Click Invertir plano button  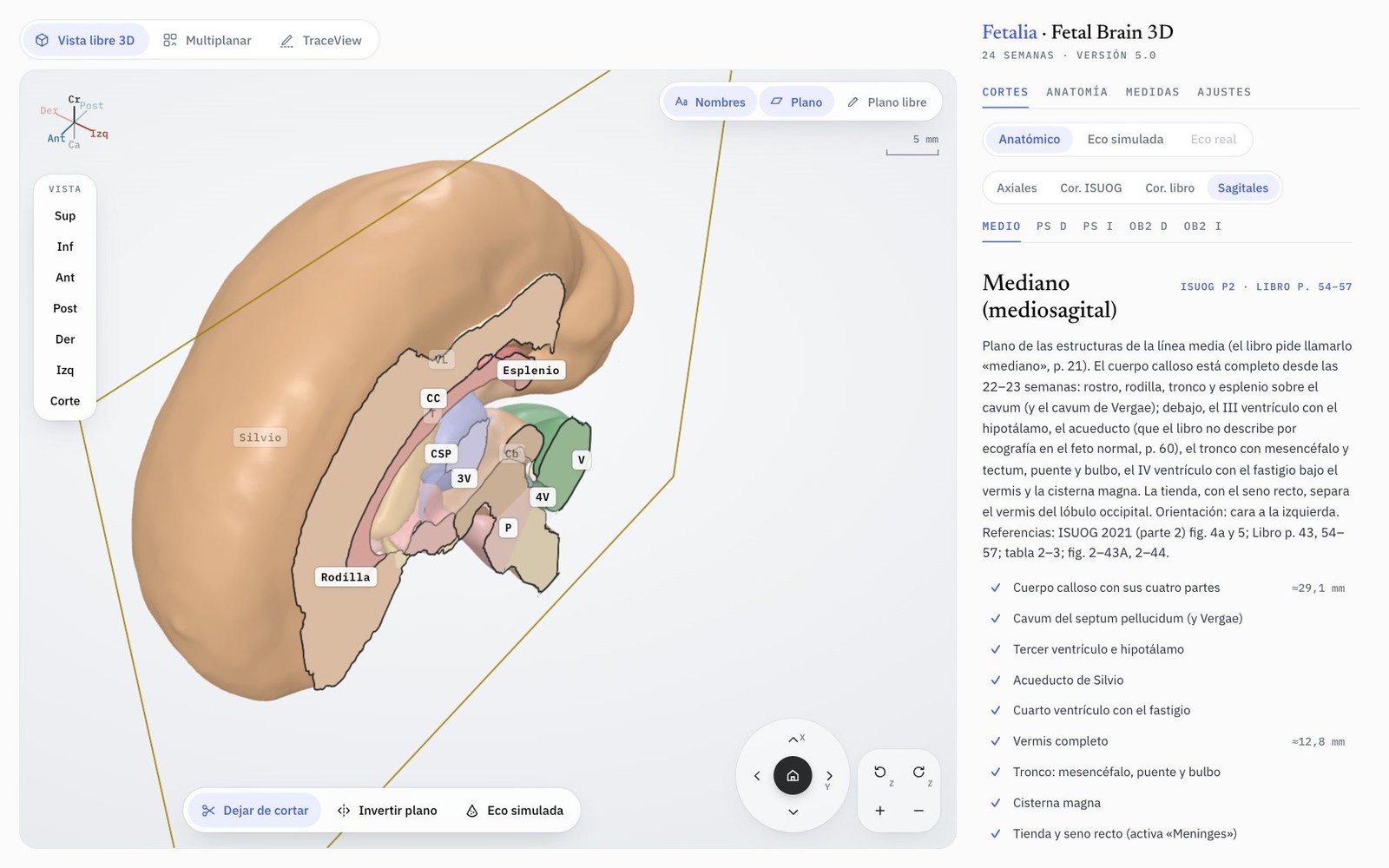tap(387, 811)
